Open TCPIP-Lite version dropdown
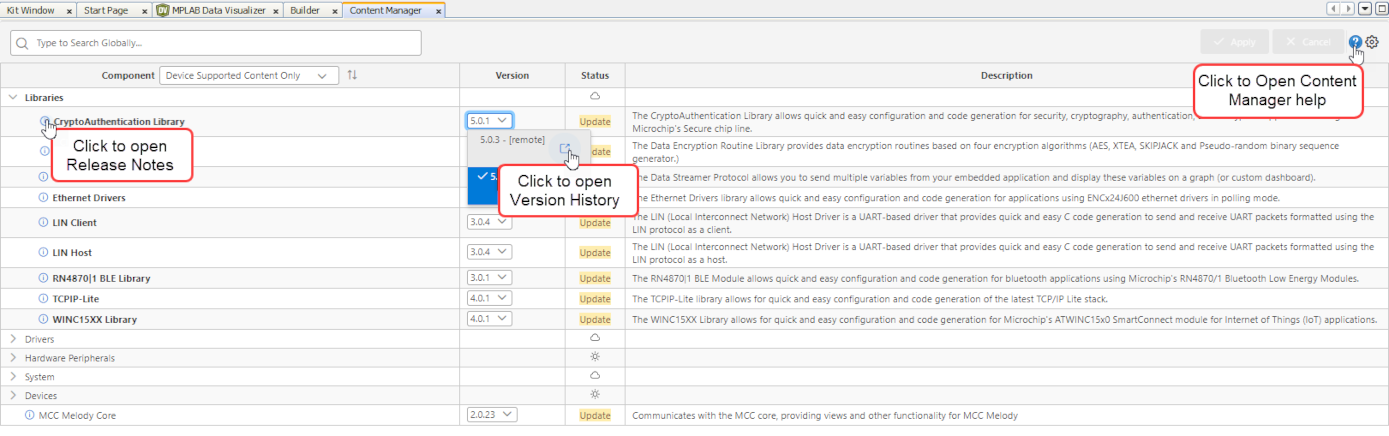Screen dimensions: 1389x436 (490, 299)
